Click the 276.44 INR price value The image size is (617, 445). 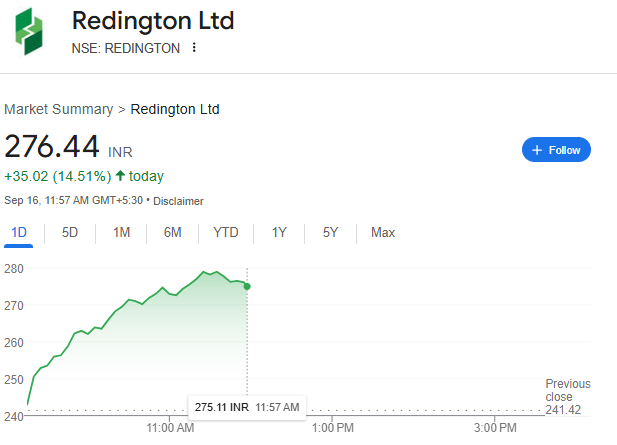pos(55,147)
